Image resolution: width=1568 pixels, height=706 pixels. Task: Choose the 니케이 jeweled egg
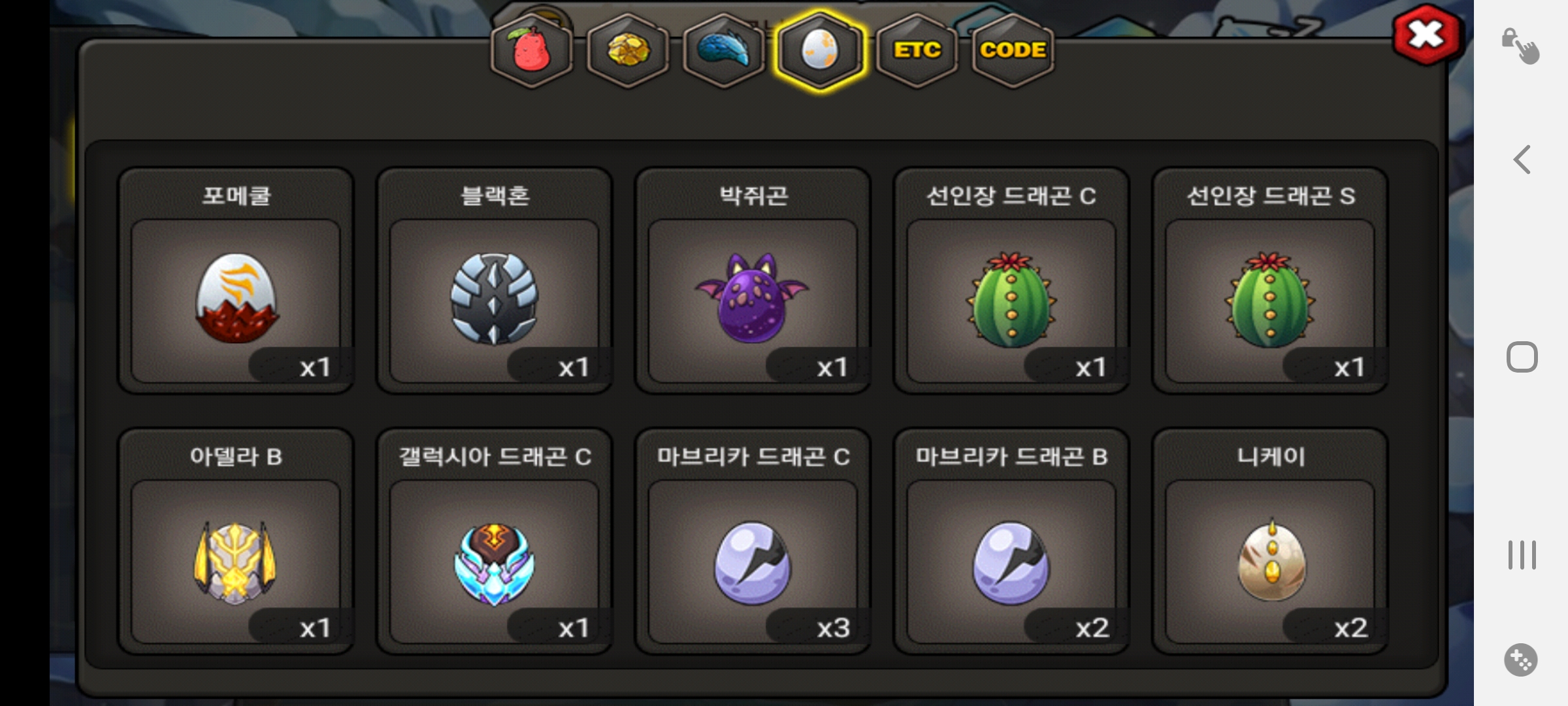(x=1270, y=541)
